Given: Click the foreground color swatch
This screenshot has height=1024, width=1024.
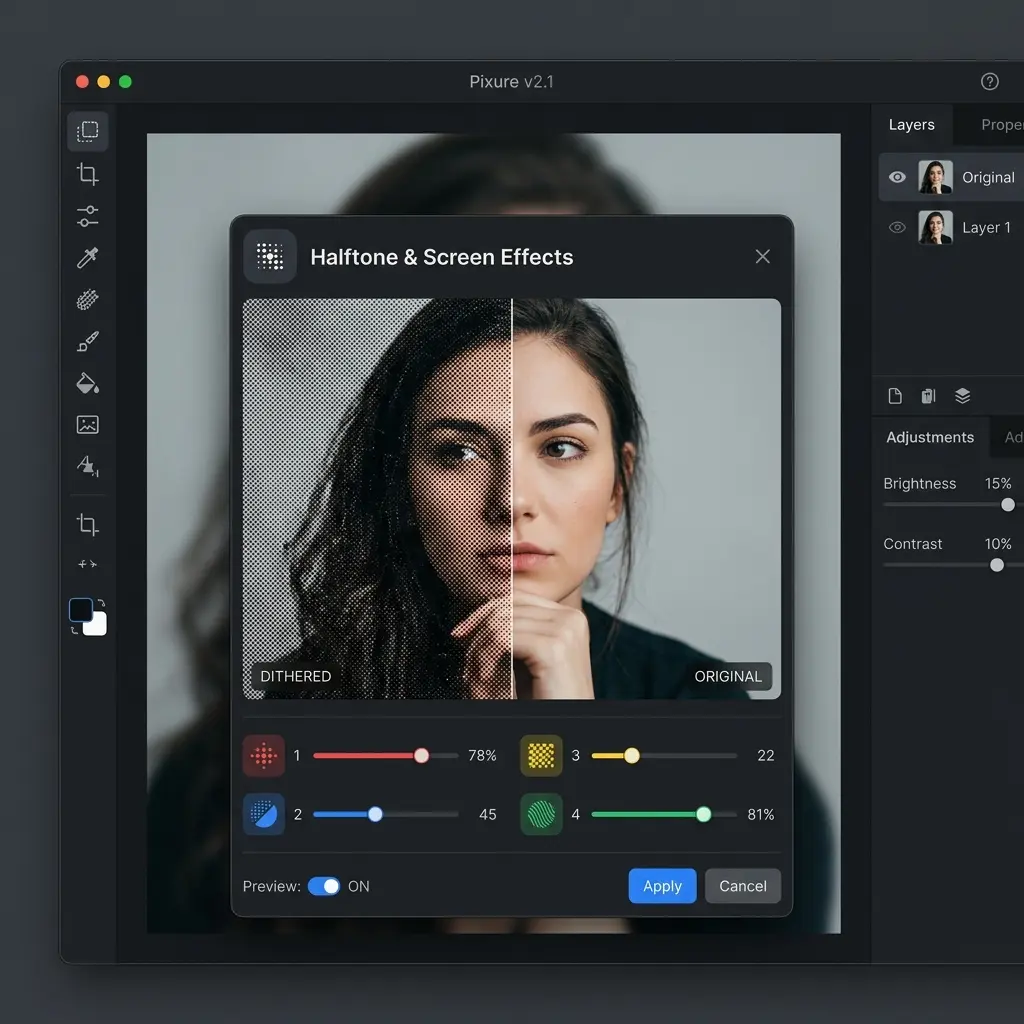Looking at the screenshot, I should (81, 610).
